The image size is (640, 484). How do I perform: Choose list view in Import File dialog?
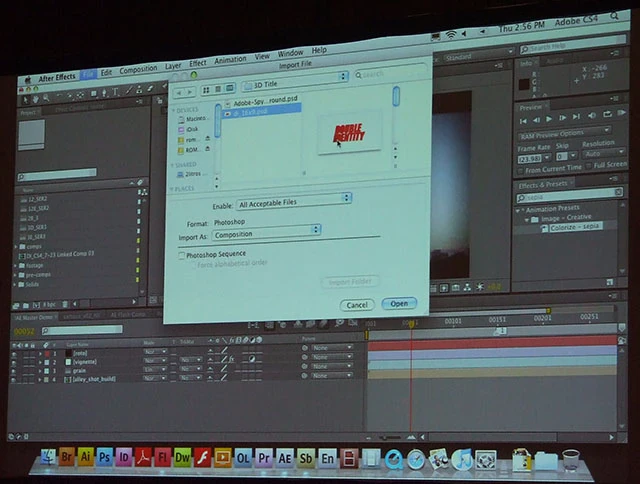click(x=218, y=89)
